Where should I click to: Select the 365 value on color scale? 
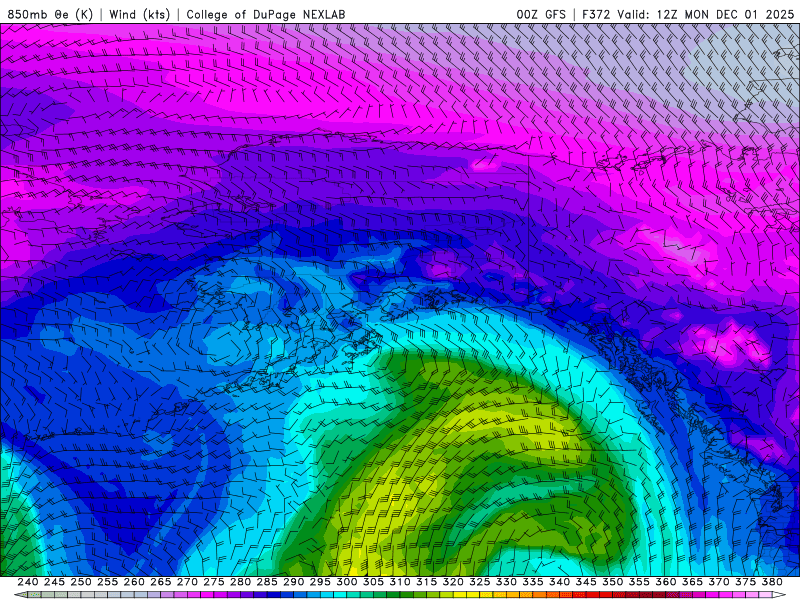[x=692, y=582]
